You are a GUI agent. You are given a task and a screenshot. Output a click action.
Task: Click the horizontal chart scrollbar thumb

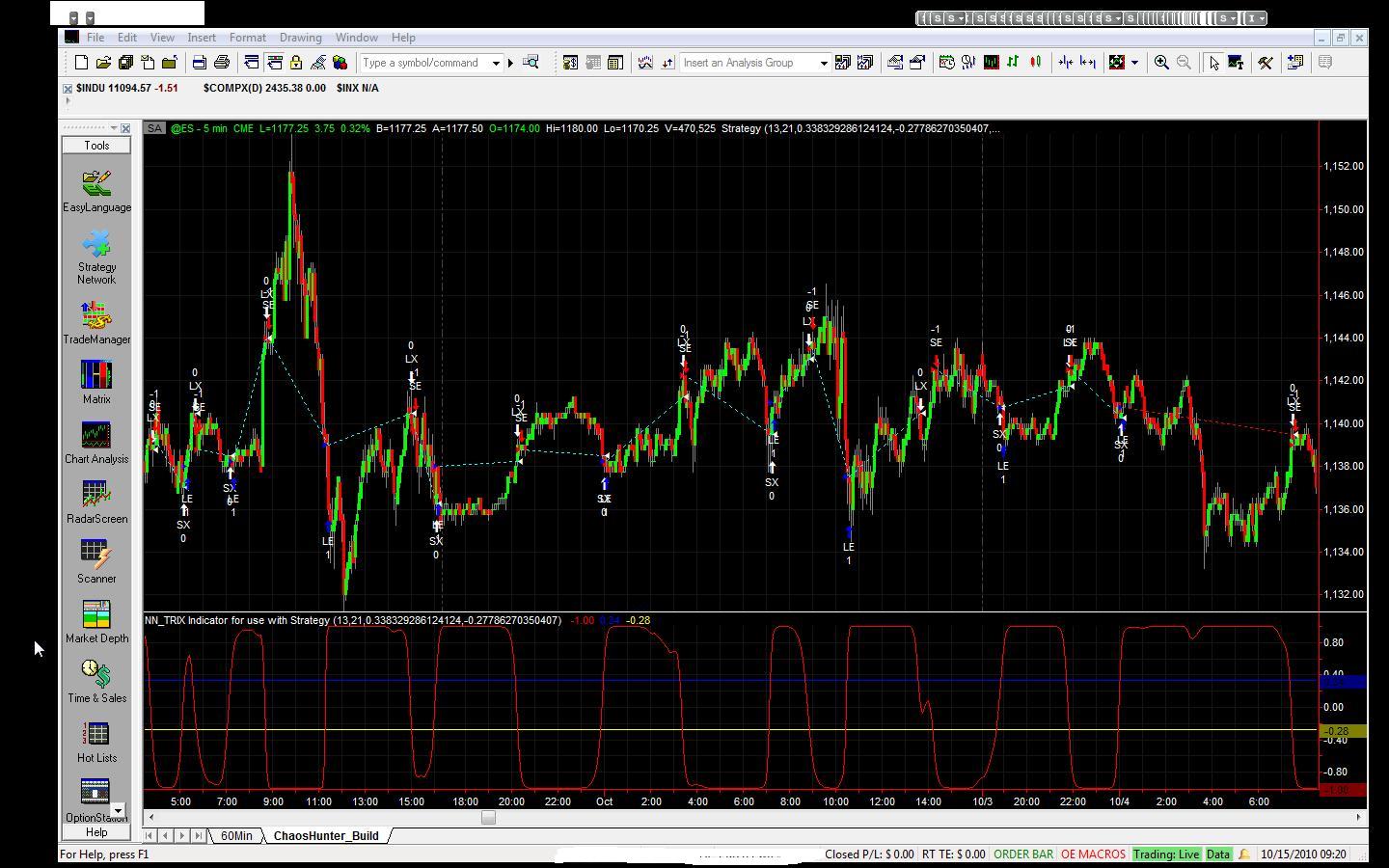[x=488, y=818]
